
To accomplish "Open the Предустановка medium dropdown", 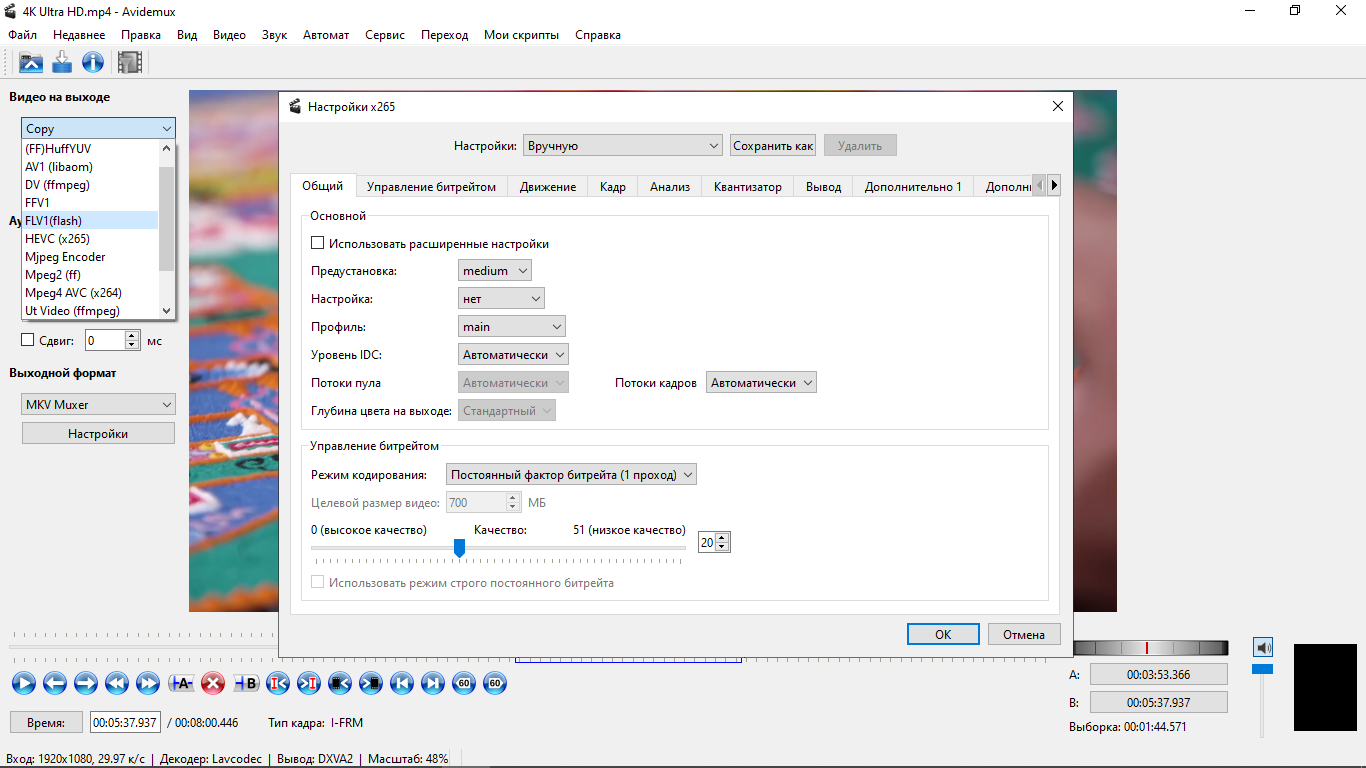I will (495, 271).
